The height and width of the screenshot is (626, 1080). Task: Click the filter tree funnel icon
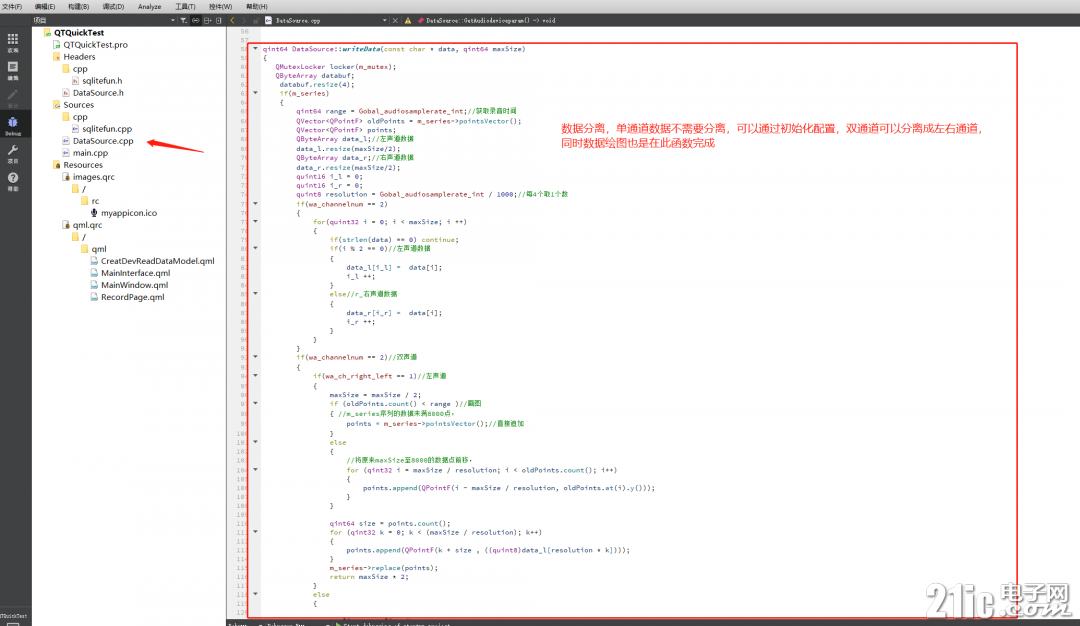(x=184, y=21)
